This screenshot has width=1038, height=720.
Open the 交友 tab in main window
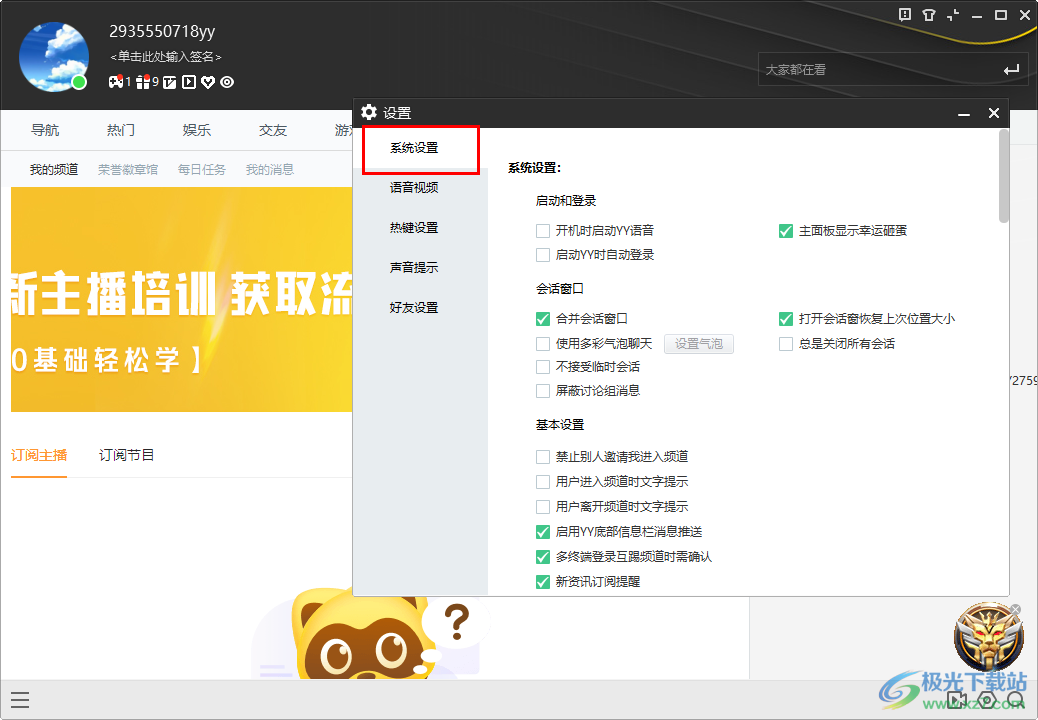[x=273, y=130]
